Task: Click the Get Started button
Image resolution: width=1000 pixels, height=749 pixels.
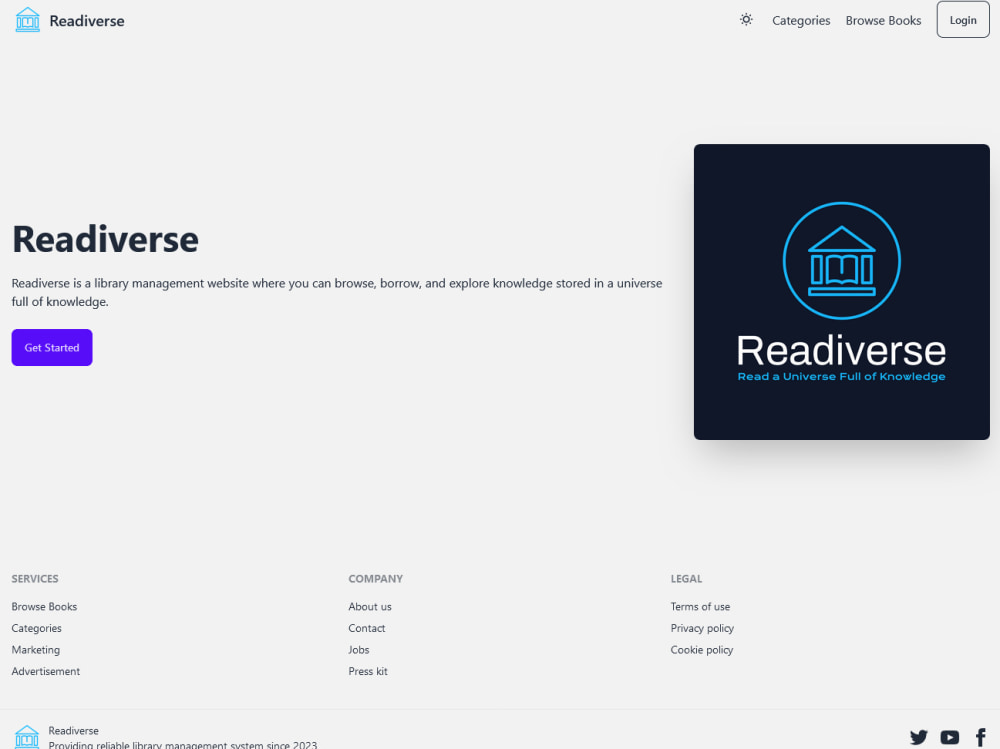Action: [51, 347]
